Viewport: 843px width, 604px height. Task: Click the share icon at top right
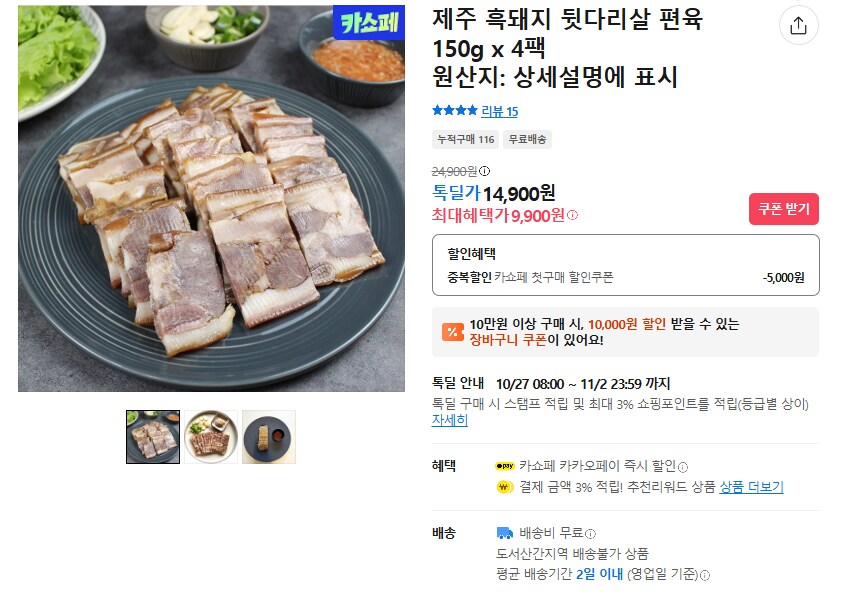click(x=800, y=25)
